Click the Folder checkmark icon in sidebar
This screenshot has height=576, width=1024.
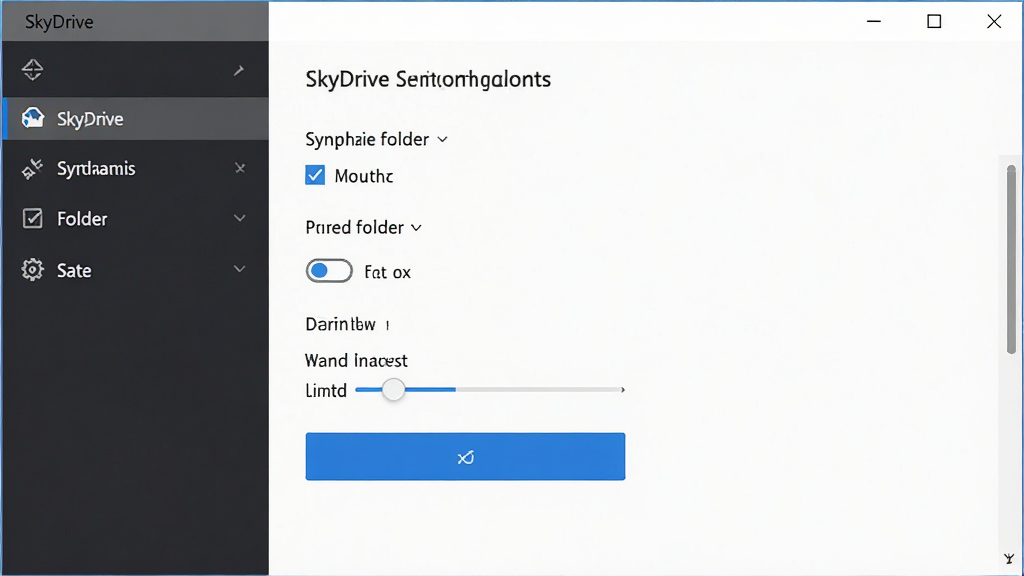(32, 218)
